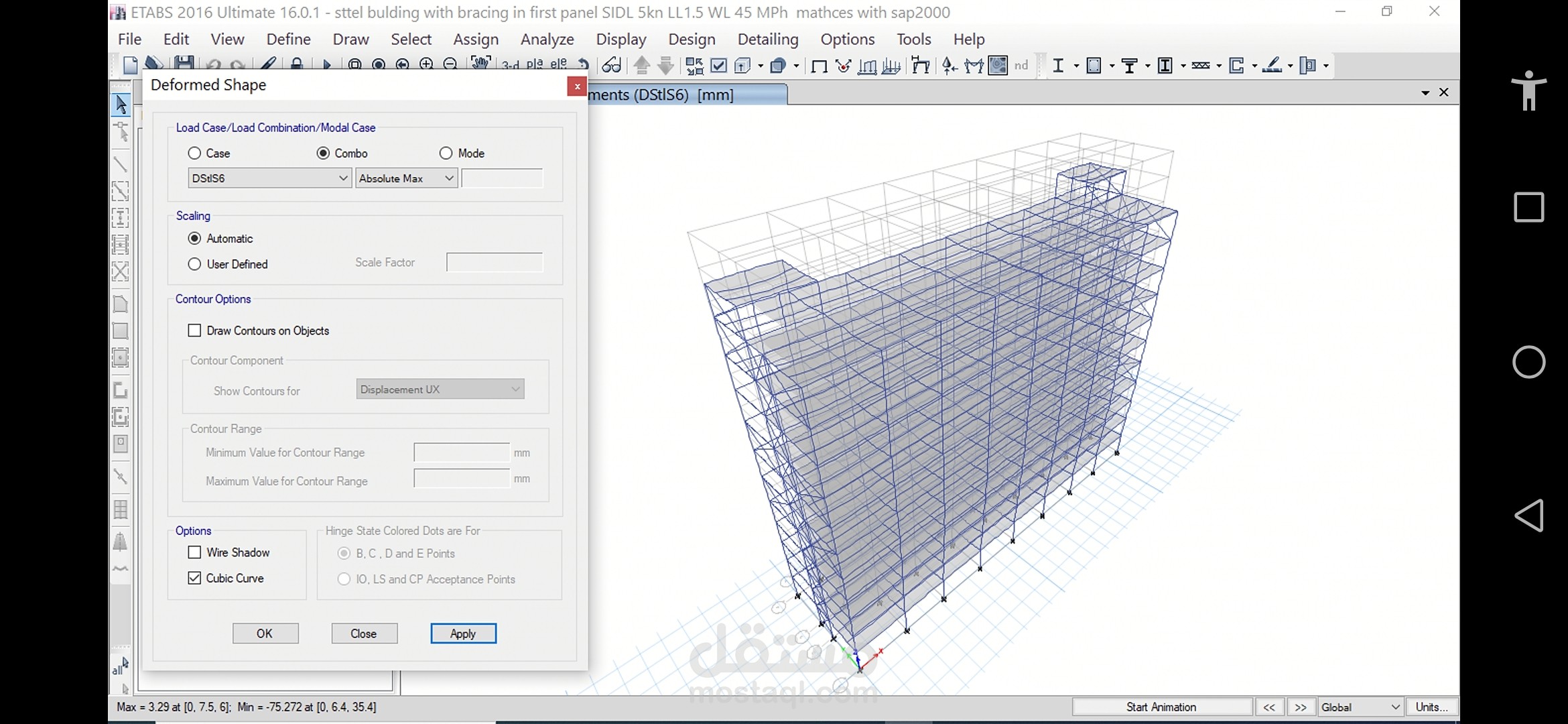This screenshot has width=1568, height=724.
Task: Click Apply in Deformed Shape dialog
Action: [x=463, y=633]
